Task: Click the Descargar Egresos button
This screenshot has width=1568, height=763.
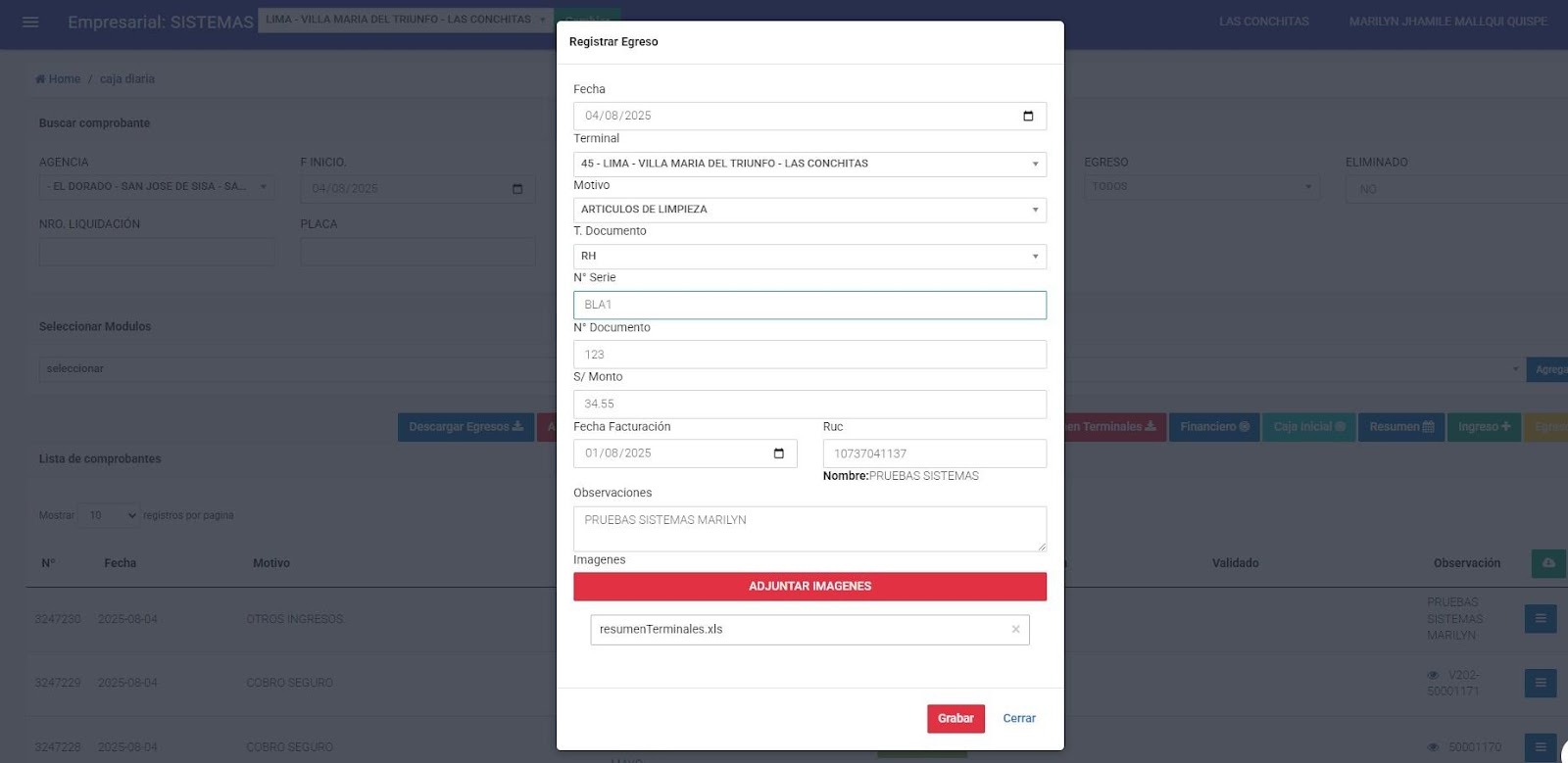Action: [465, 427]
